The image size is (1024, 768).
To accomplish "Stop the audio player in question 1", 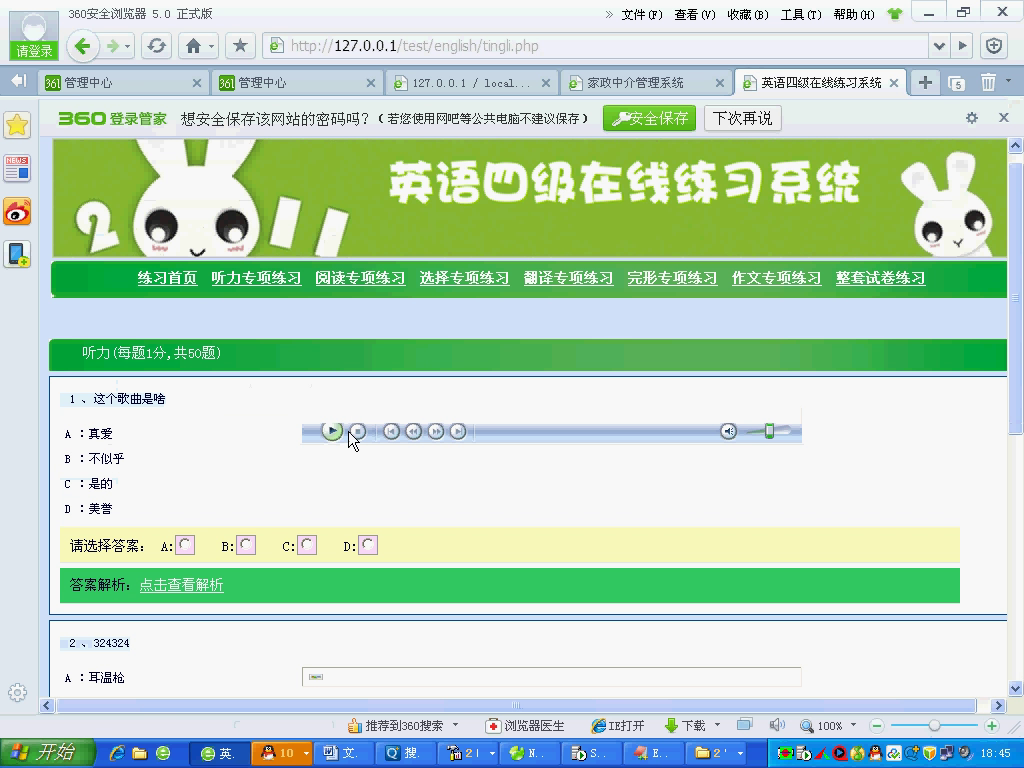I will pos(357,431).
